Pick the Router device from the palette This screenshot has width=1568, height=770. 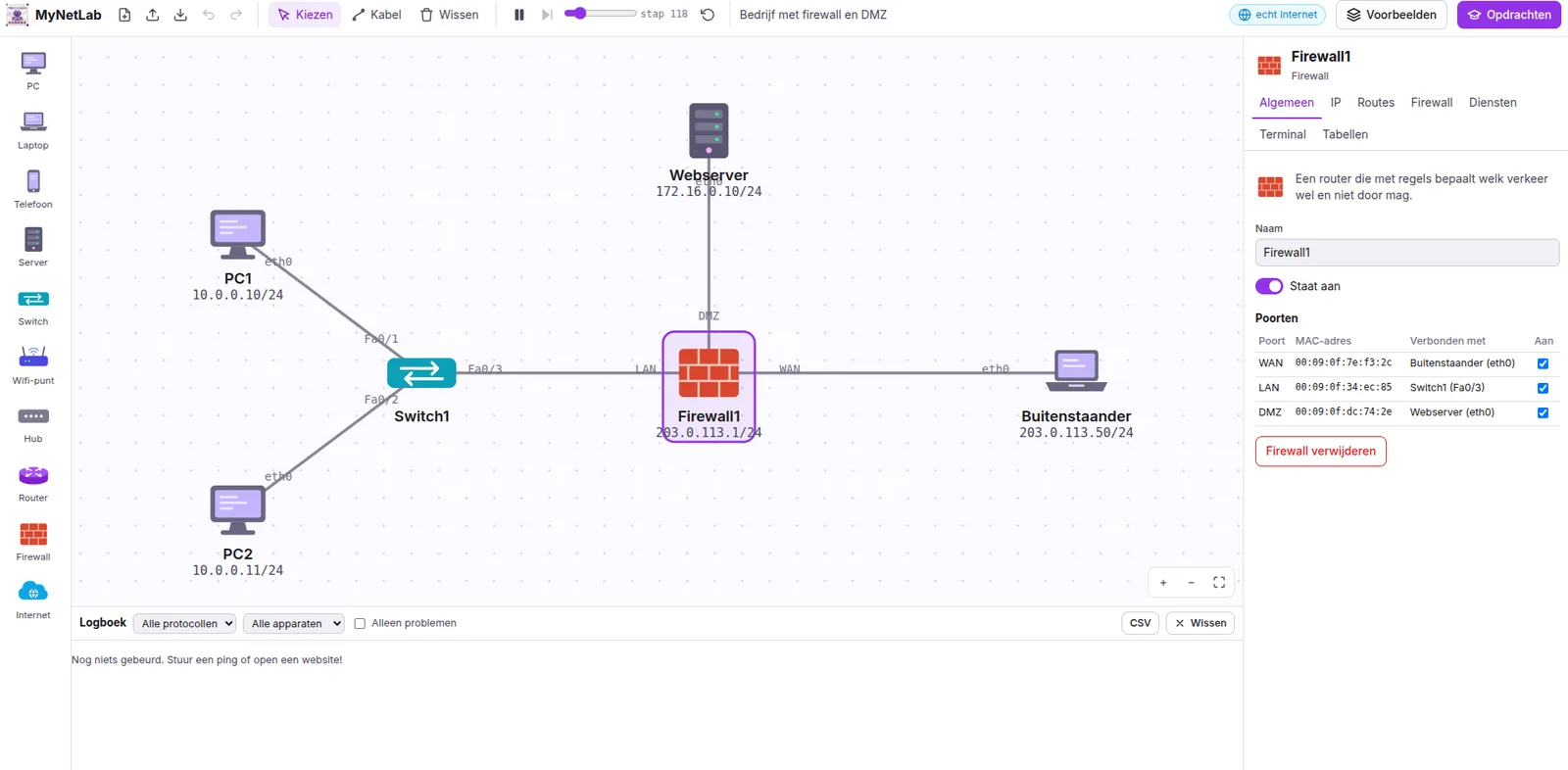click(x=33, y=483)
